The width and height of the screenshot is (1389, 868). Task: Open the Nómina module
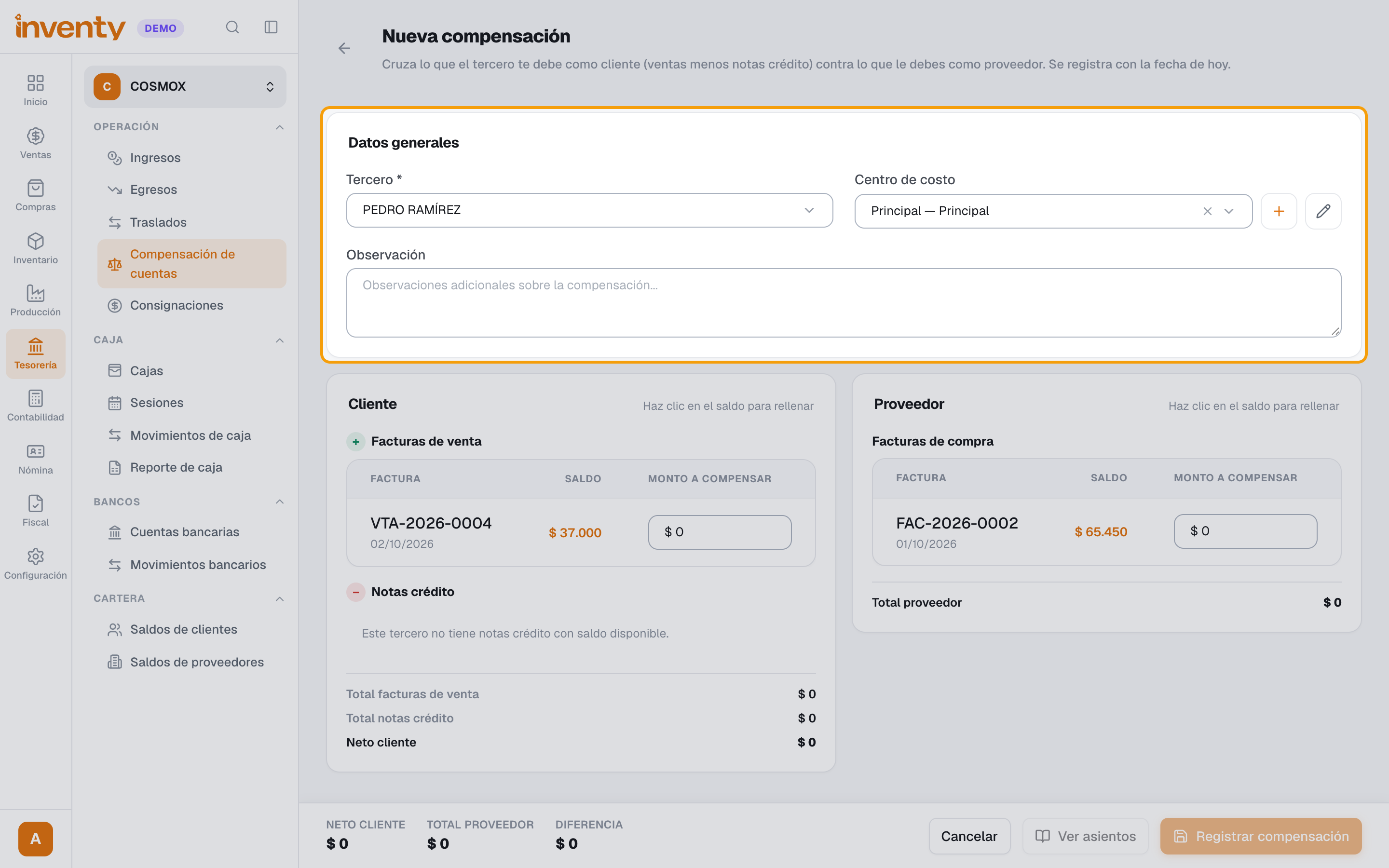point(36,459)
